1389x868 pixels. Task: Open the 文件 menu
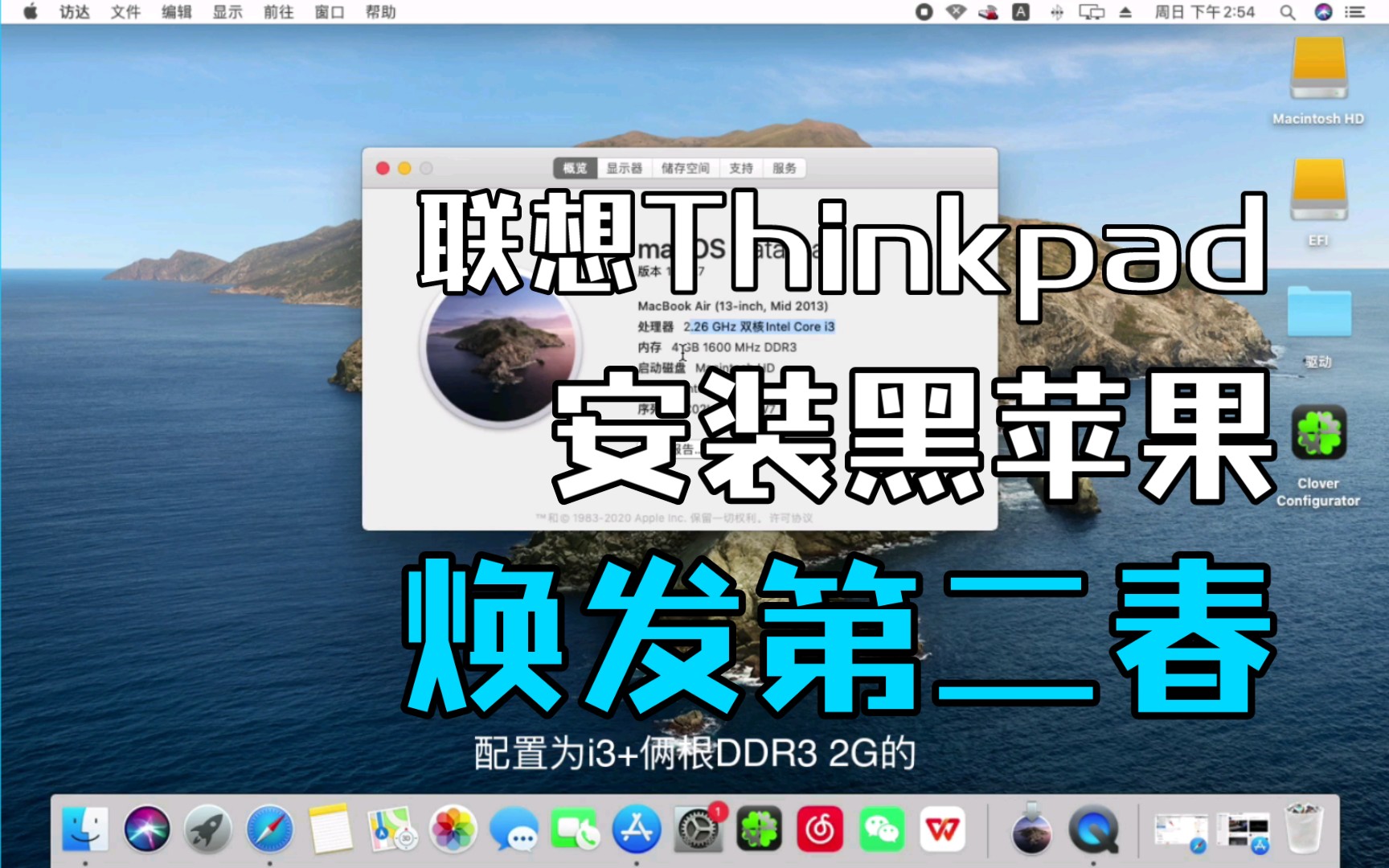125,12
